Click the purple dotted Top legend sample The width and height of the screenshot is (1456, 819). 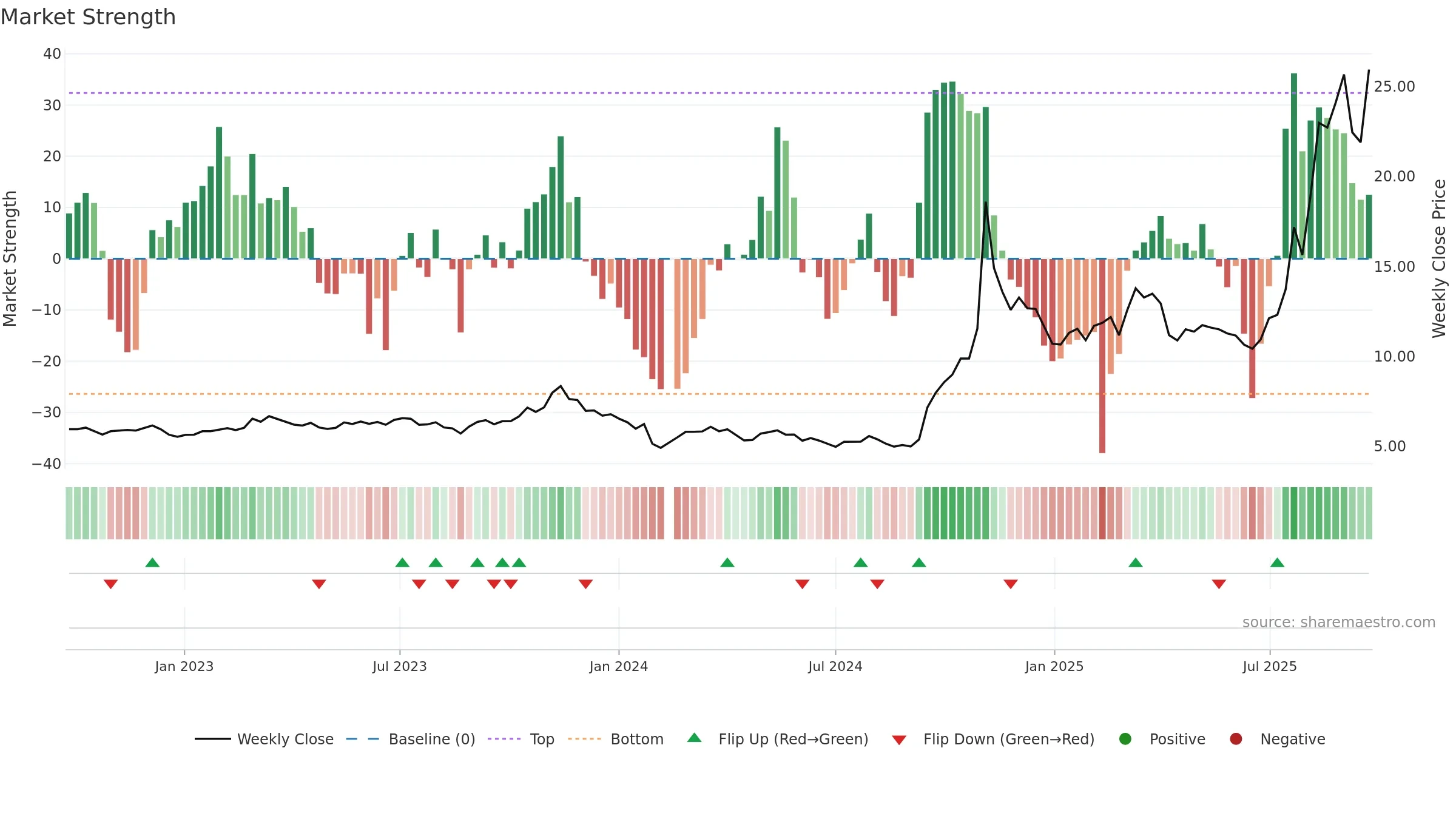(x=504, y=739)
